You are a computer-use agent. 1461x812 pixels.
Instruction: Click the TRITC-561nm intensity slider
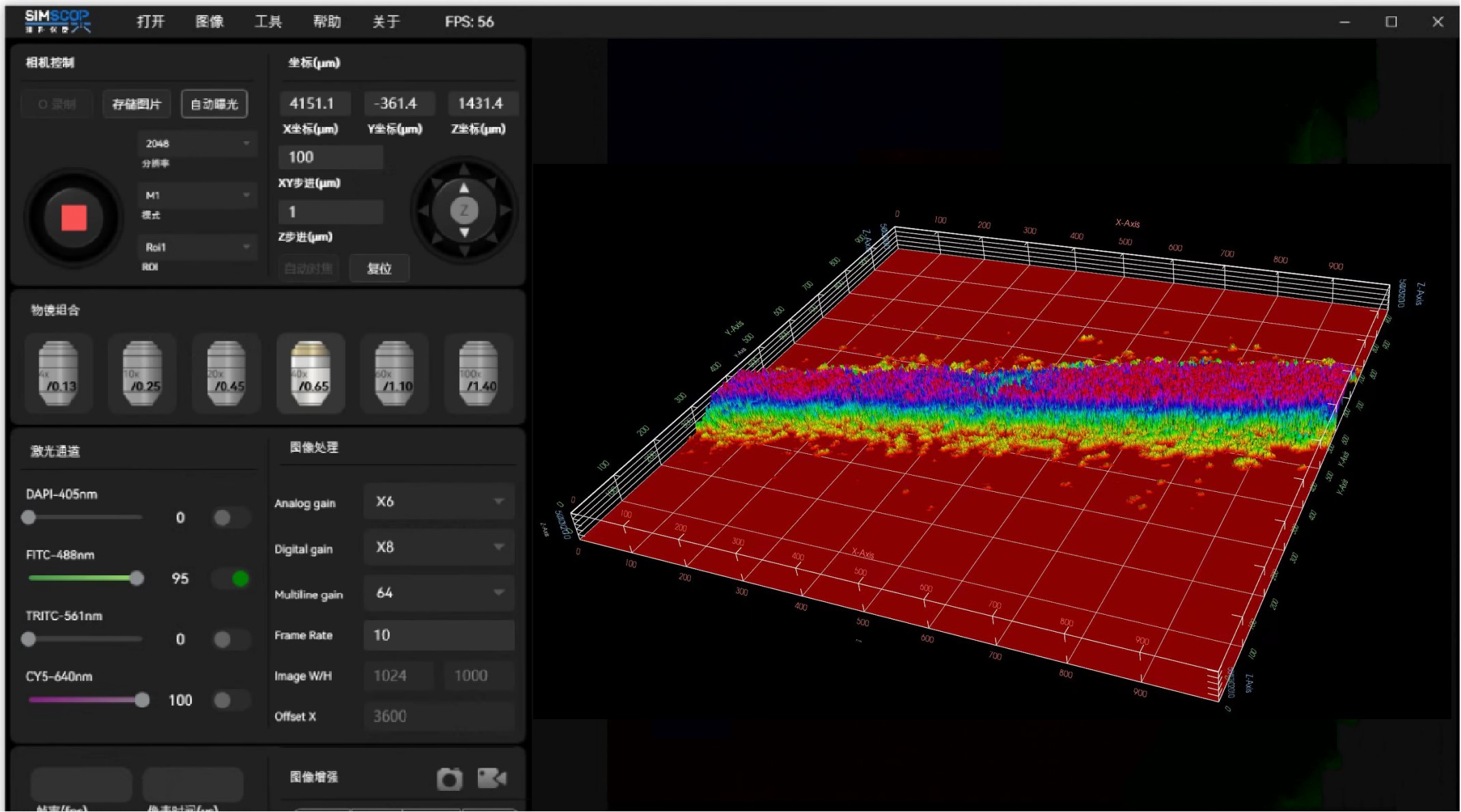pos(85,639)
